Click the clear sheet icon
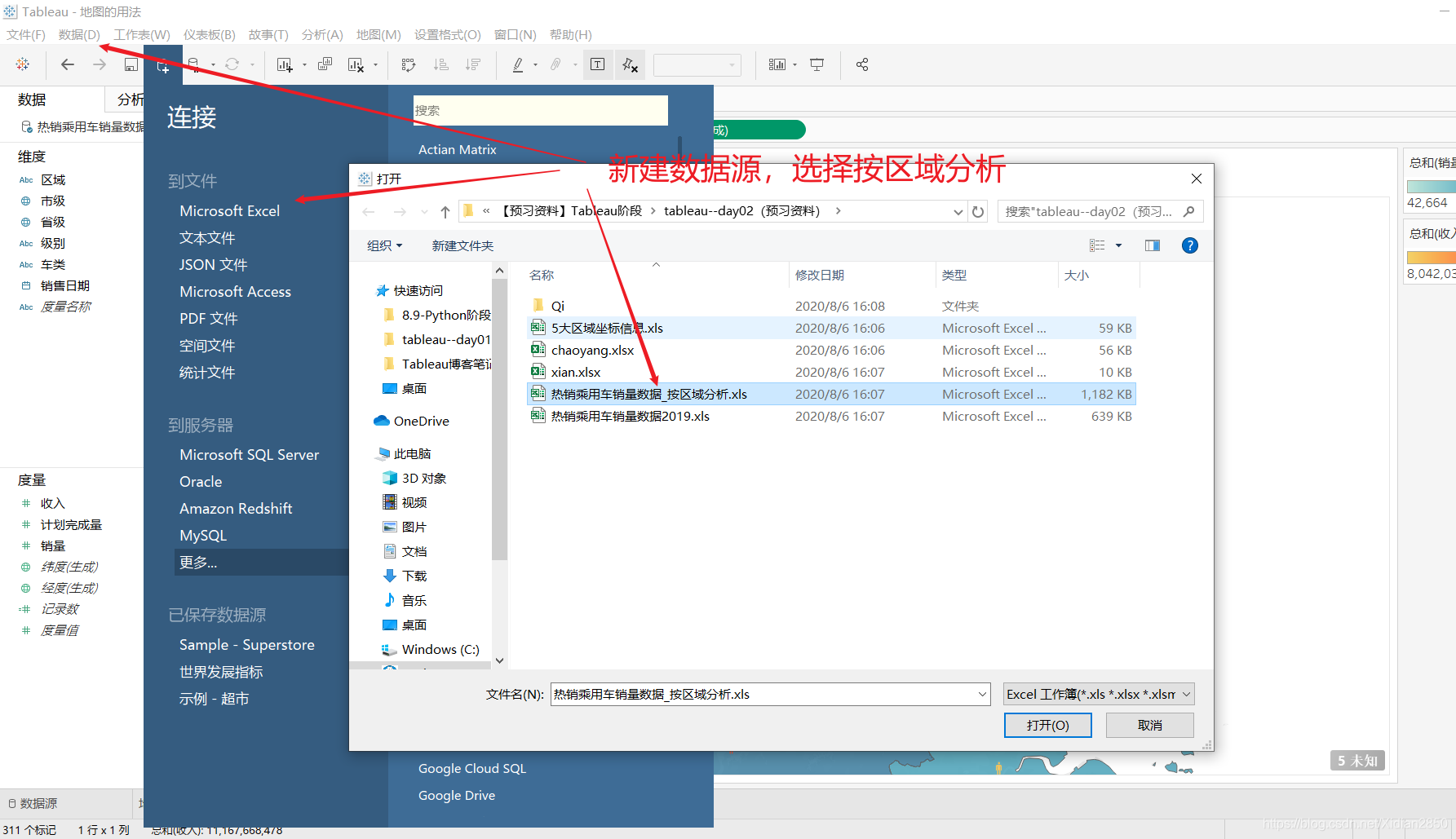The image size is (1456, 839). (356, 64)
